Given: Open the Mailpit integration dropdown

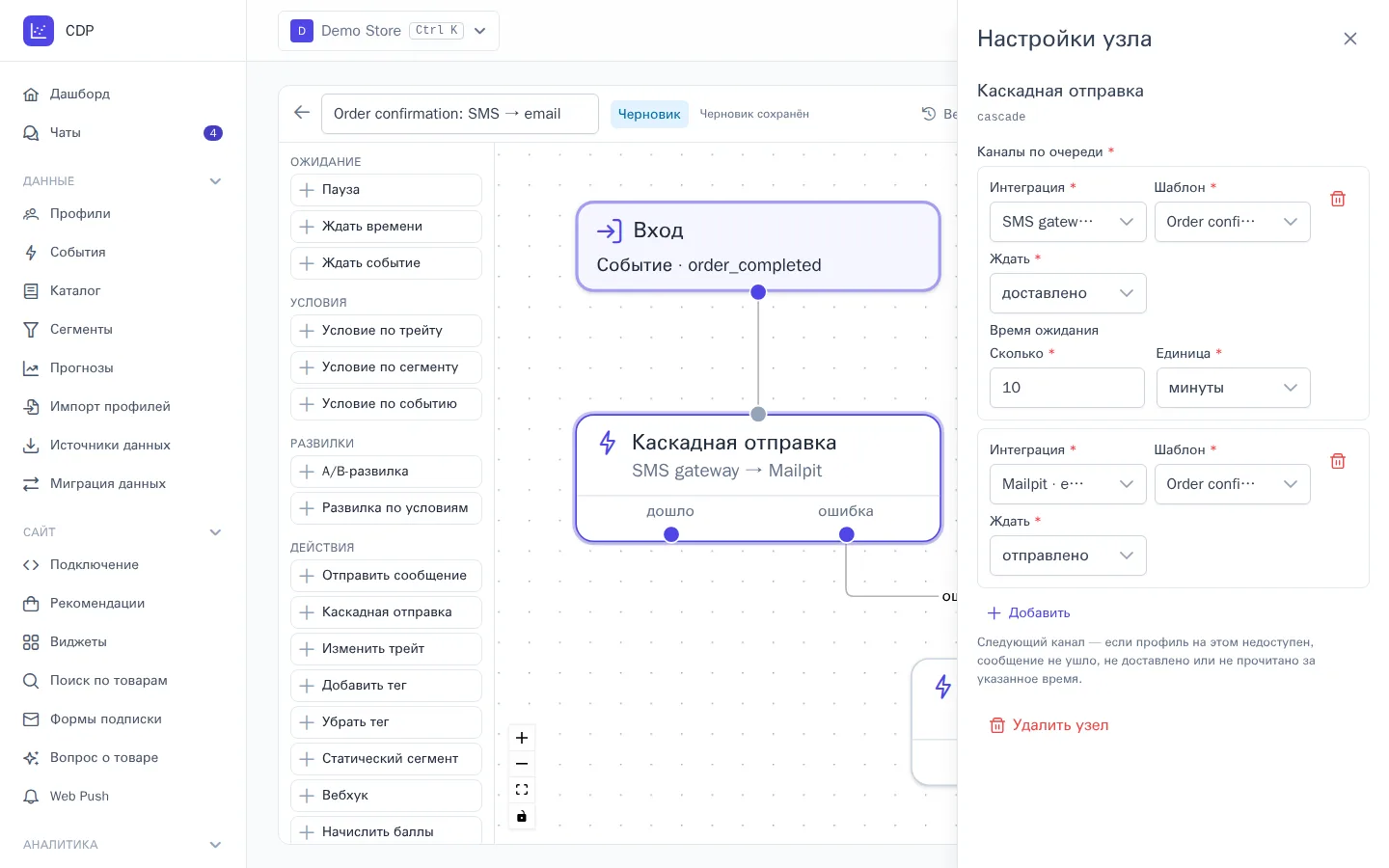Looking at the screenshot, I should [1068, 484].
